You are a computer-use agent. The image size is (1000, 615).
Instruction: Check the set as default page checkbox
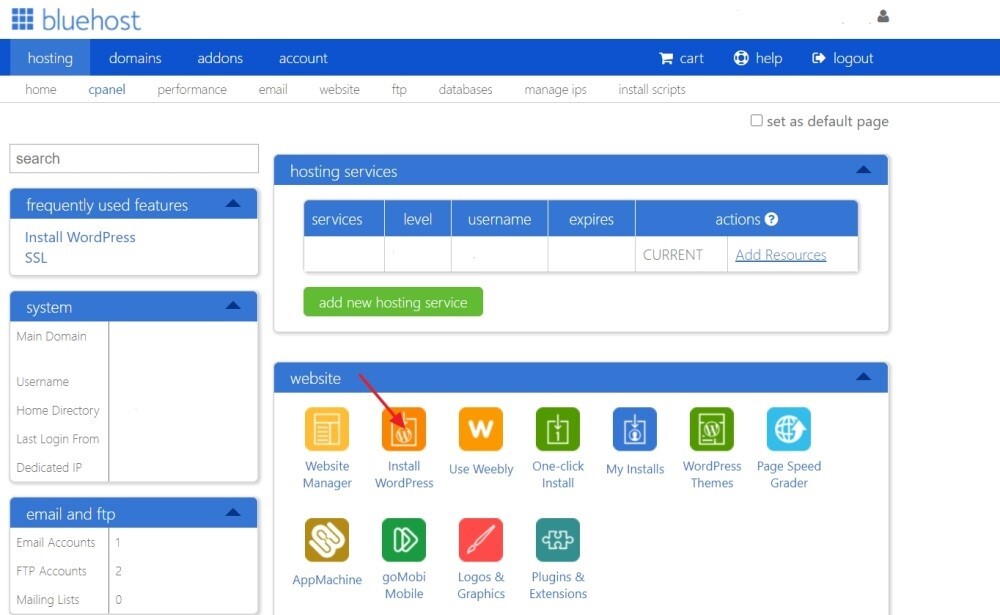tap(757, 121)
